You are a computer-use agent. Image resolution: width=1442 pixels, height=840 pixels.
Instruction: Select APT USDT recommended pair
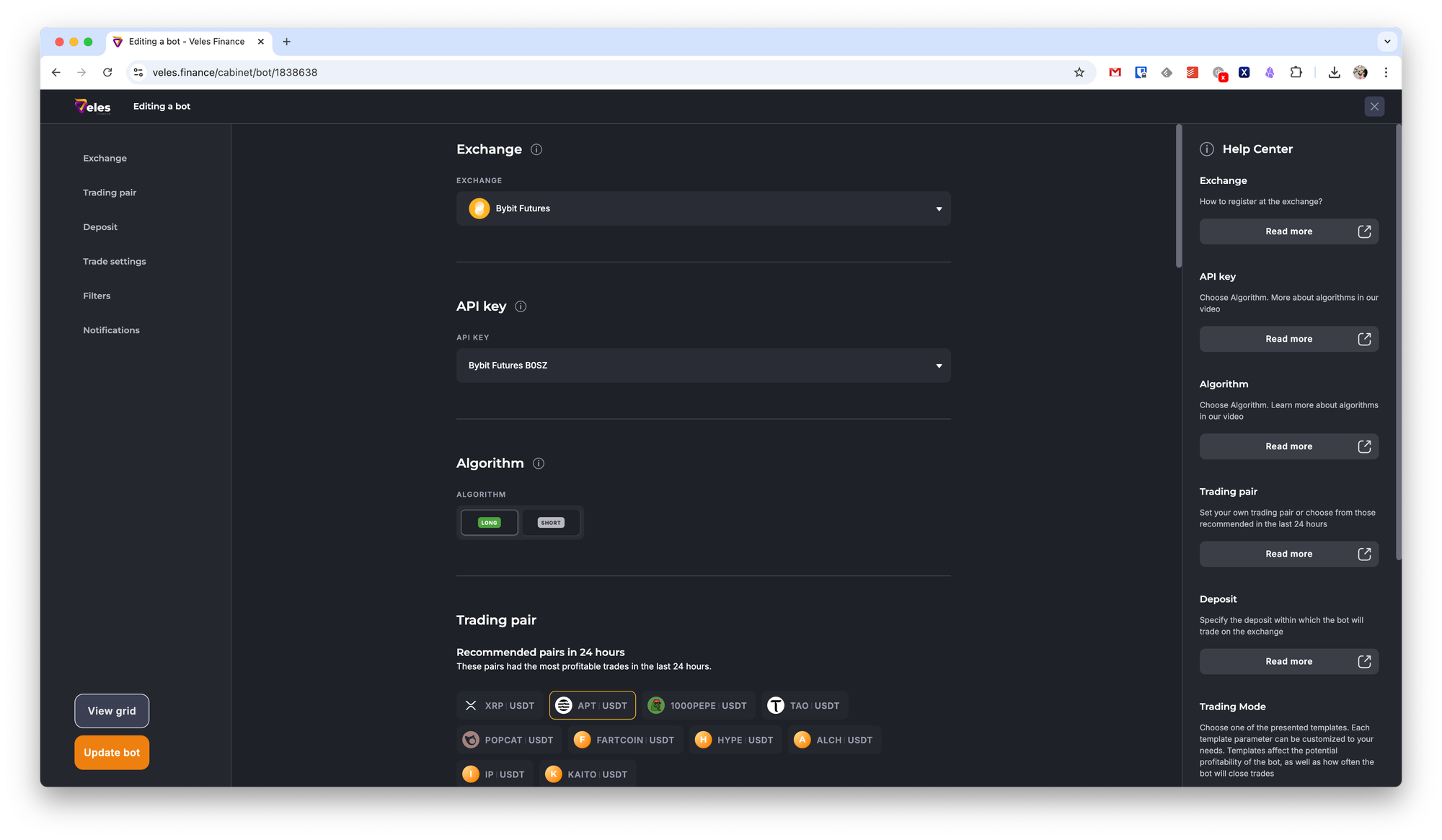tap(593, 706)
